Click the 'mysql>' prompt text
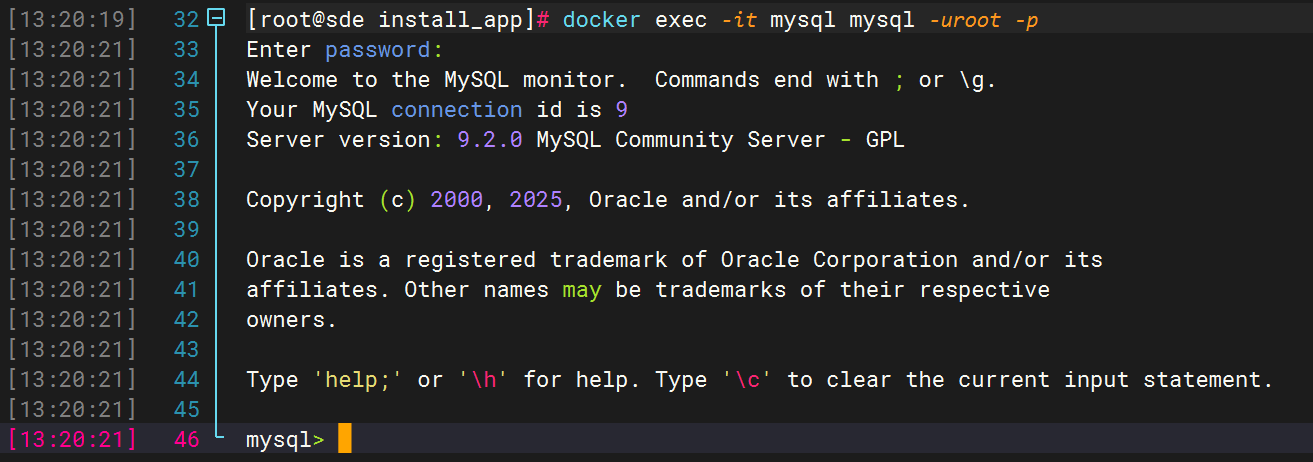 pos(285,439)
